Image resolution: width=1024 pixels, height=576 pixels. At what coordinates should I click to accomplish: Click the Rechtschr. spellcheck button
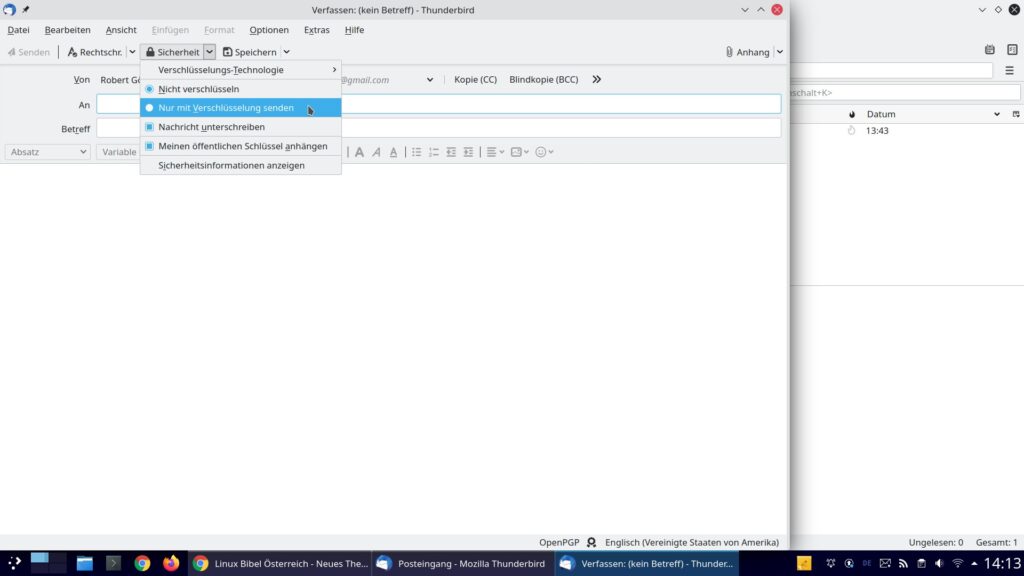point(95,52)
